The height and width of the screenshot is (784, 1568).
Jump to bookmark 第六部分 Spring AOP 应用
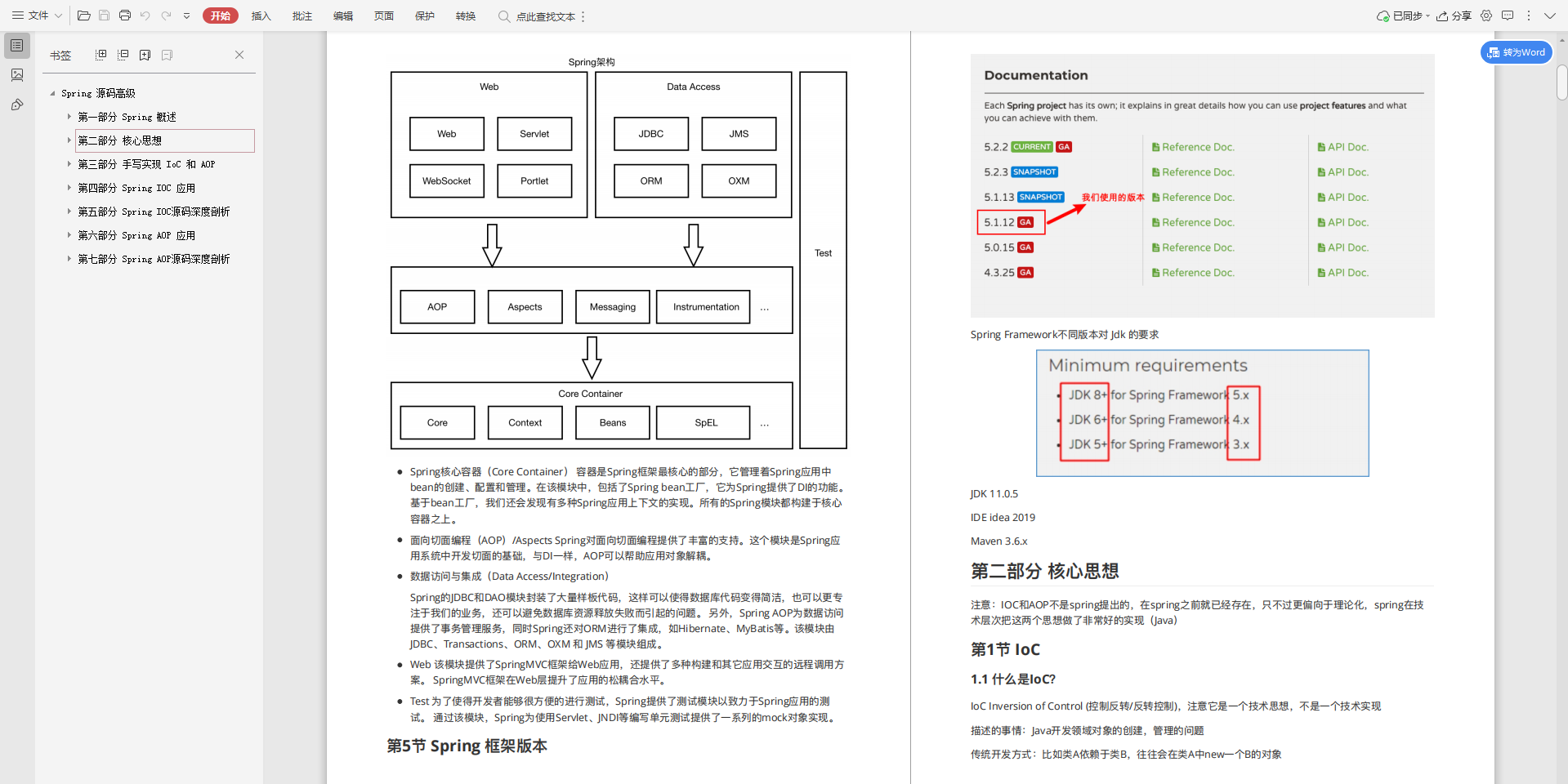[x=136, y=235]
